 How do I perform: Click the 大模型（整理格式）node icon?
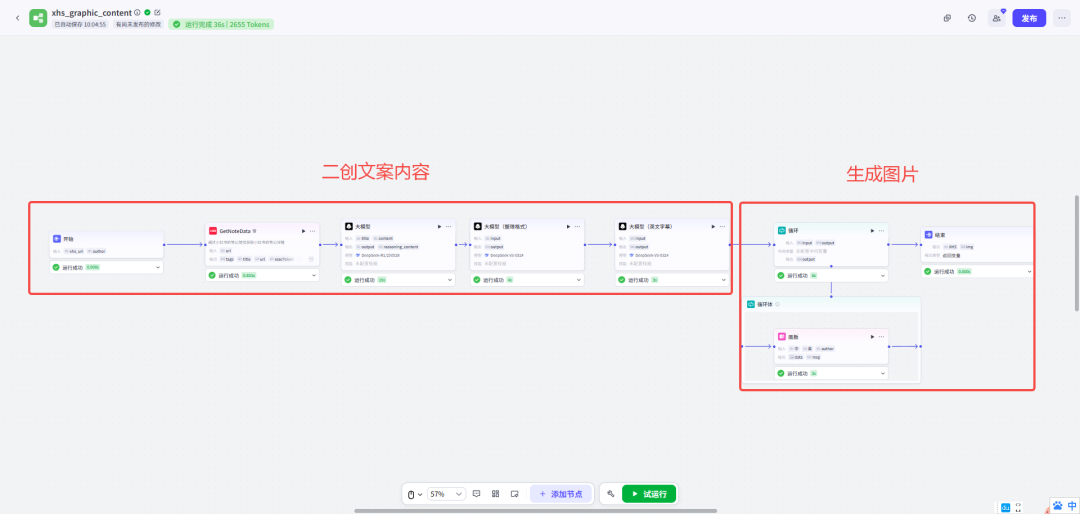(x=477, y=226)
